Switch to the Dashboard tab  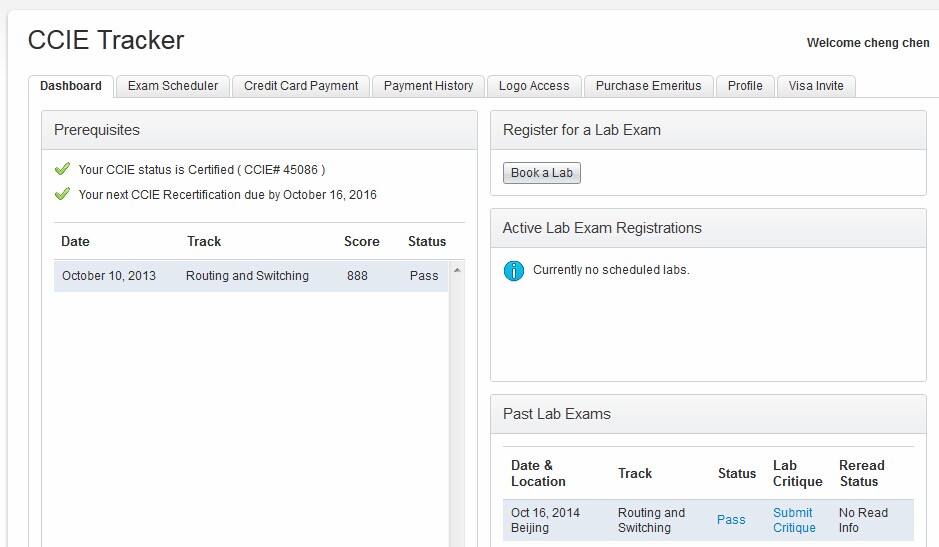71,86
